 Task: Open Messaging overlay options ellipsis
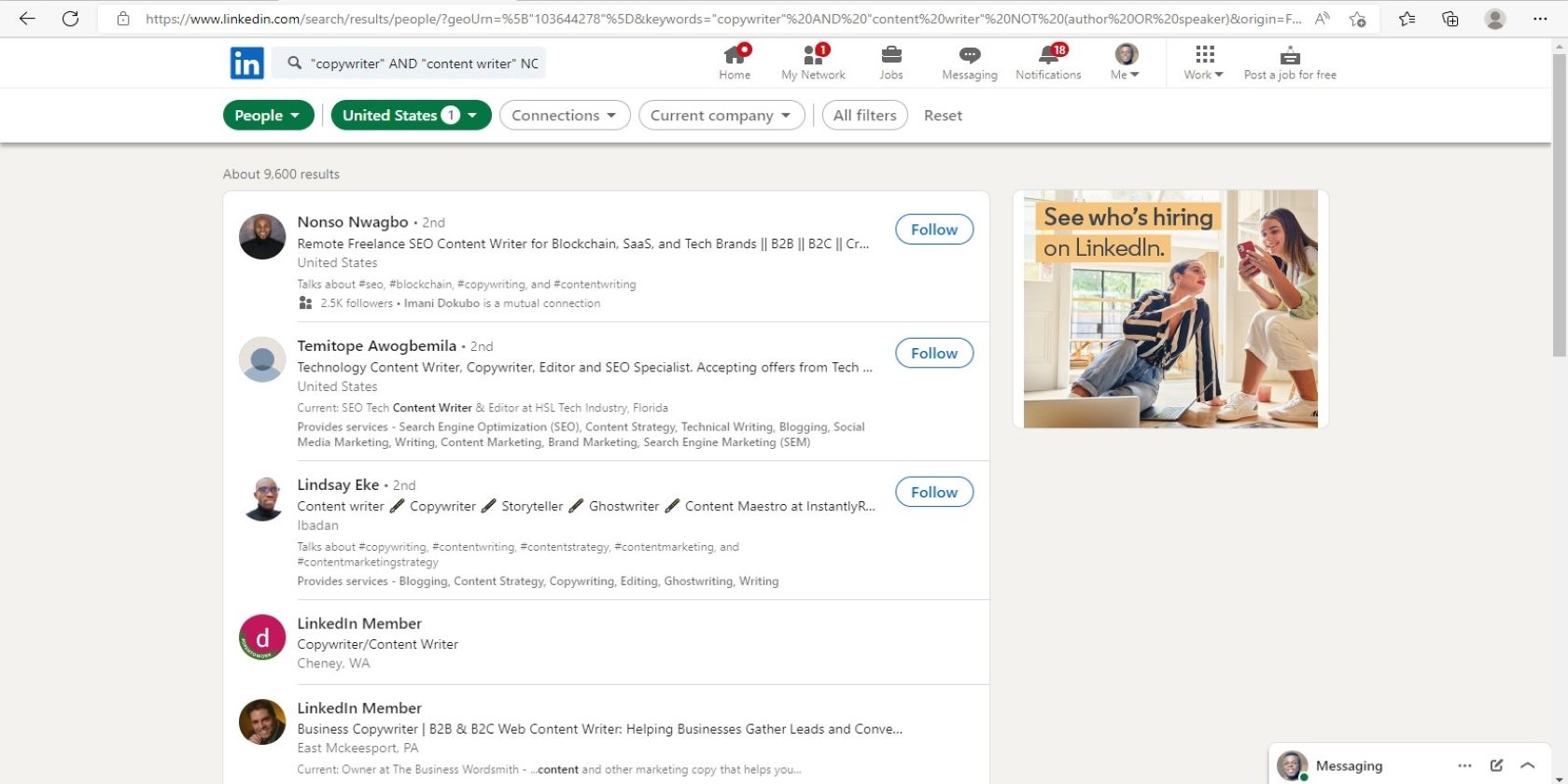point(1464,765)
